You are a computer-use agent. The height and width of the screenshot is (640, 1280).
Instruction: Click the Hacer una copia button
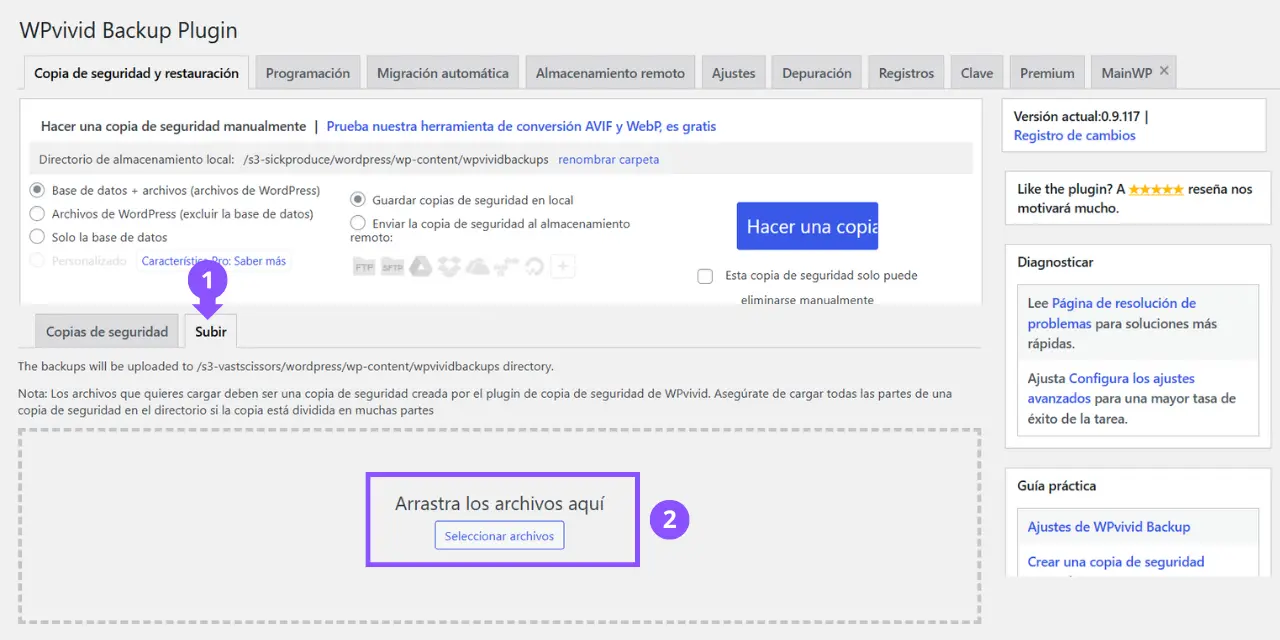pyautogui.click(x=807, y=226)
